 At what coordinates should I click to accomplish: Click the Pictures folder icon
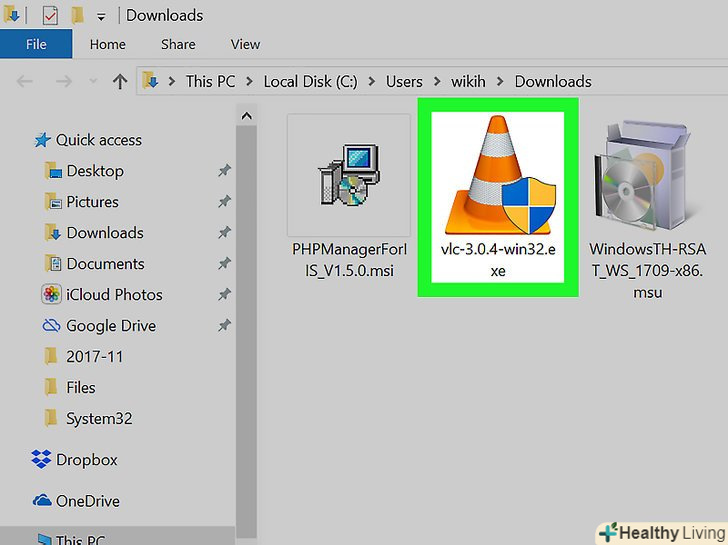click(x=53, y=202)
